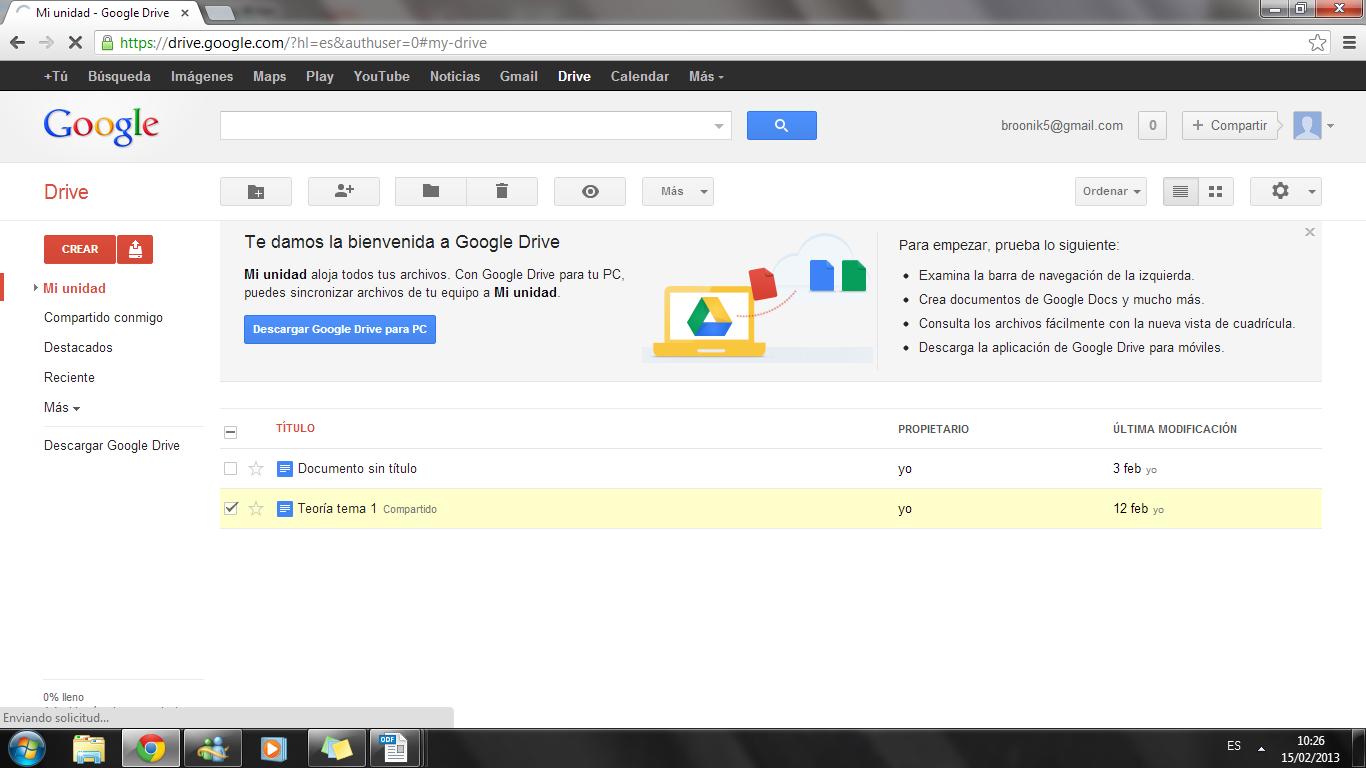Screen dimensions: 1366x768
Task: Expand the Mi unidad tree arrow
Action: (36, 288)
